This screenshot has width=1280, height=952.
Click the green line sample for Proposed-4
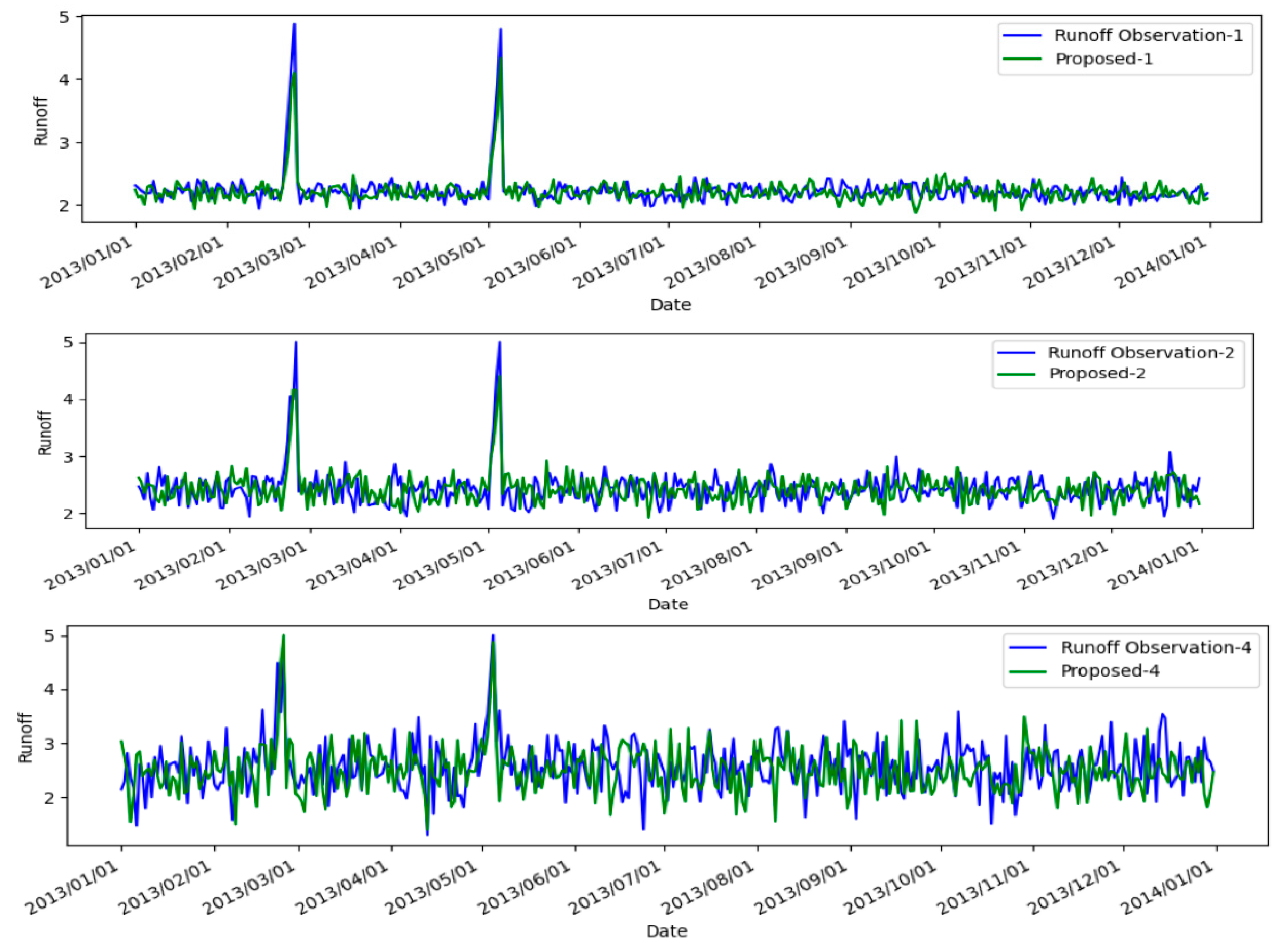[1028, 671]
